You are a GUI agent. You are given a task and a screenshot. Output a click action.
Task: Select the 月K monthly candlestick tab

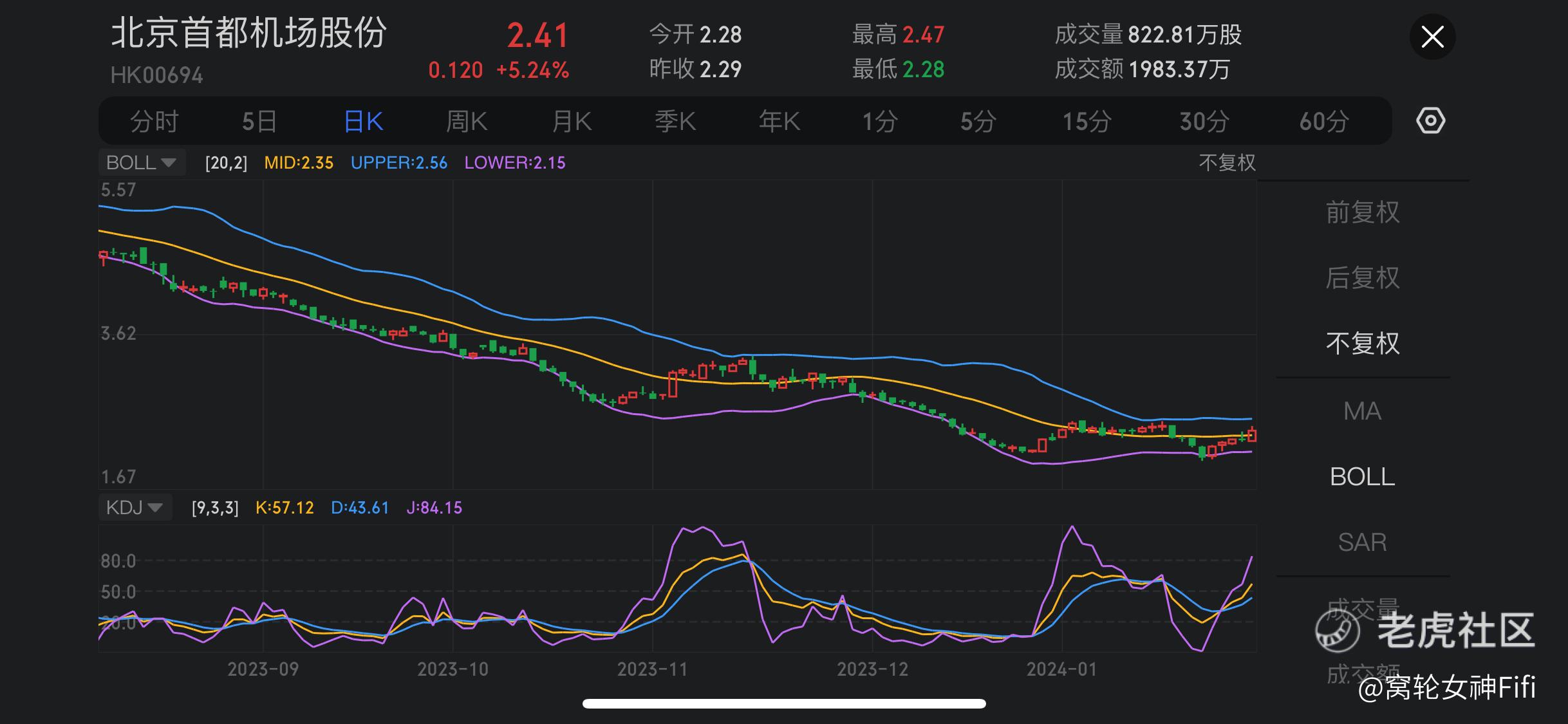tap(572, 122)
